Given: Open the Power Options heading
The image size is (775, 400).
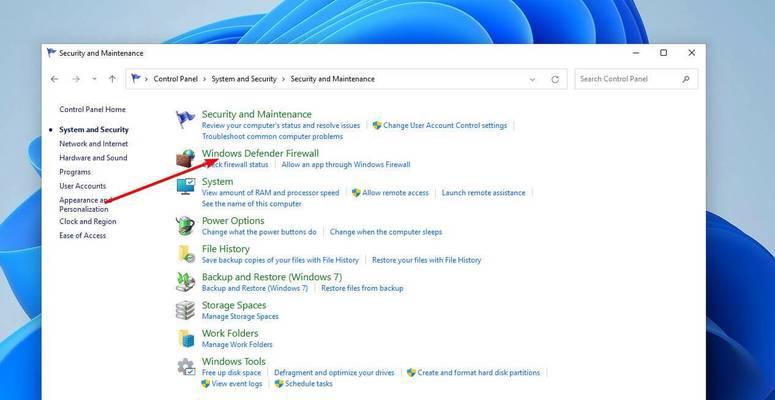Looking at the screenshot, I should tap(233, 221).
